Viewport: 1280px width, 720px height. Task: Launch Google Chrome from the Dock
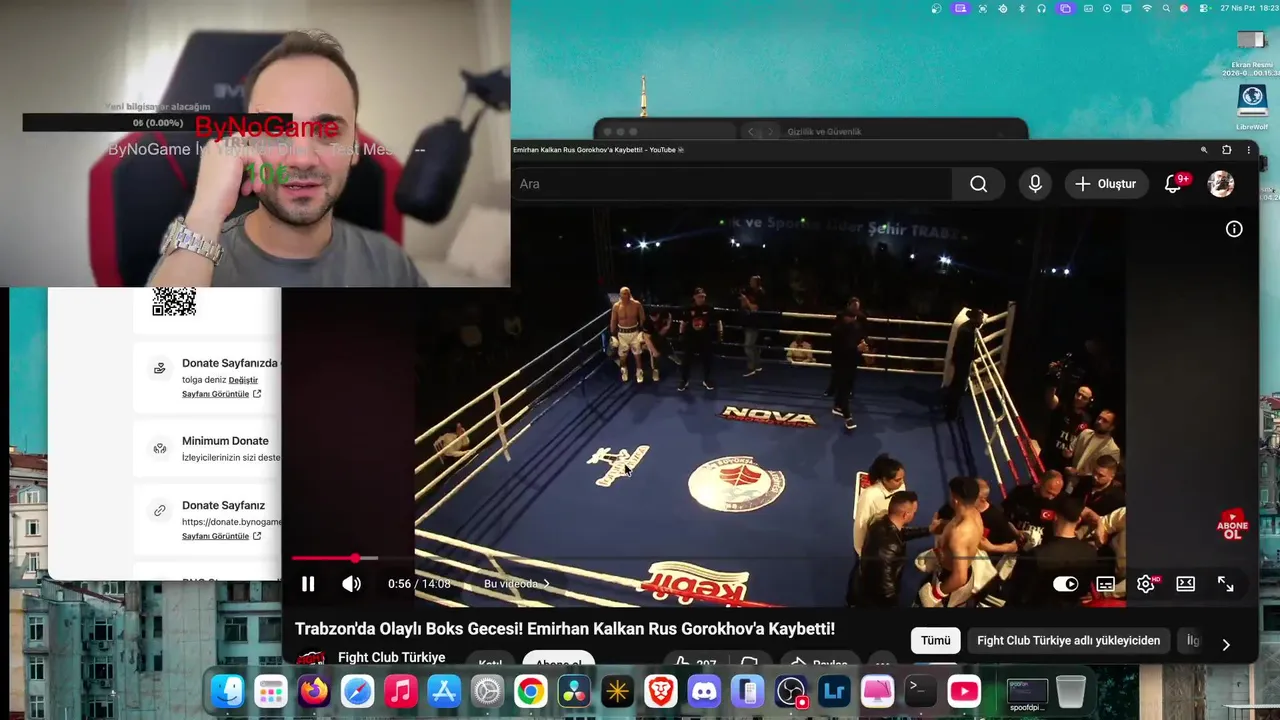(x=531, y=691)
